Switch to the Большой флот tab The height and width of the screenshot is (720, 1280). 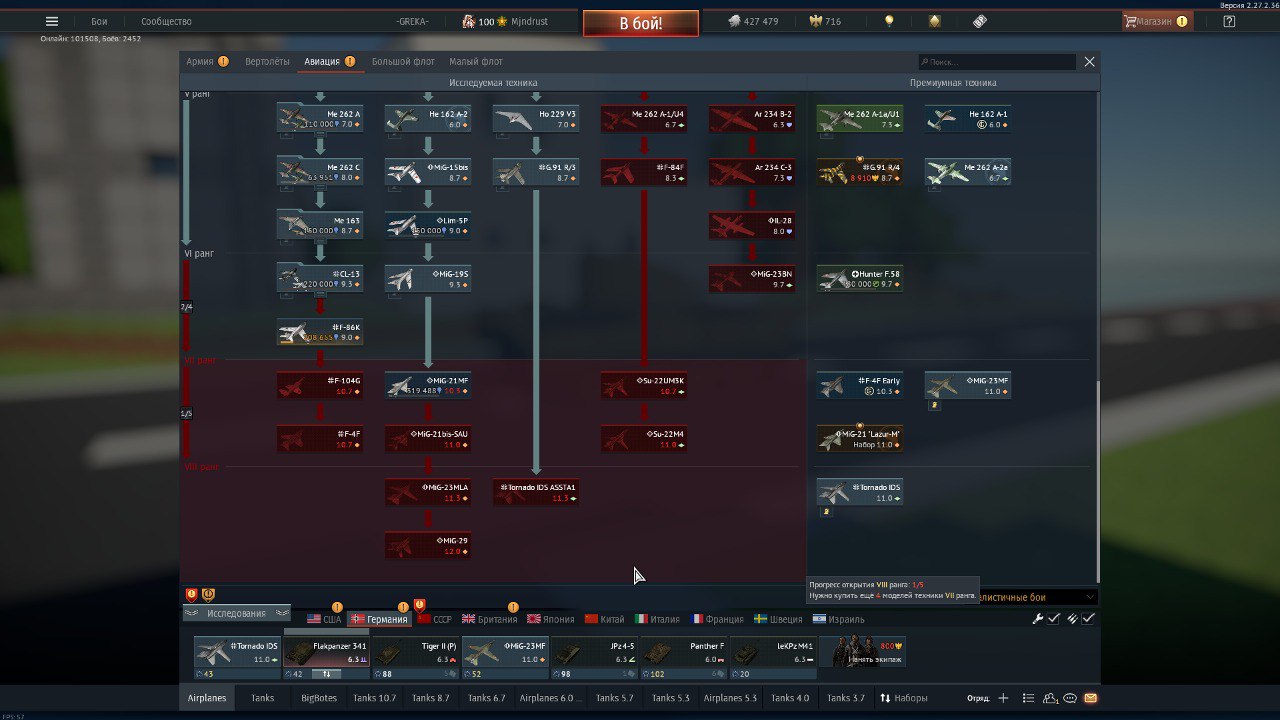pyautogui.click(x=403, y=61)
